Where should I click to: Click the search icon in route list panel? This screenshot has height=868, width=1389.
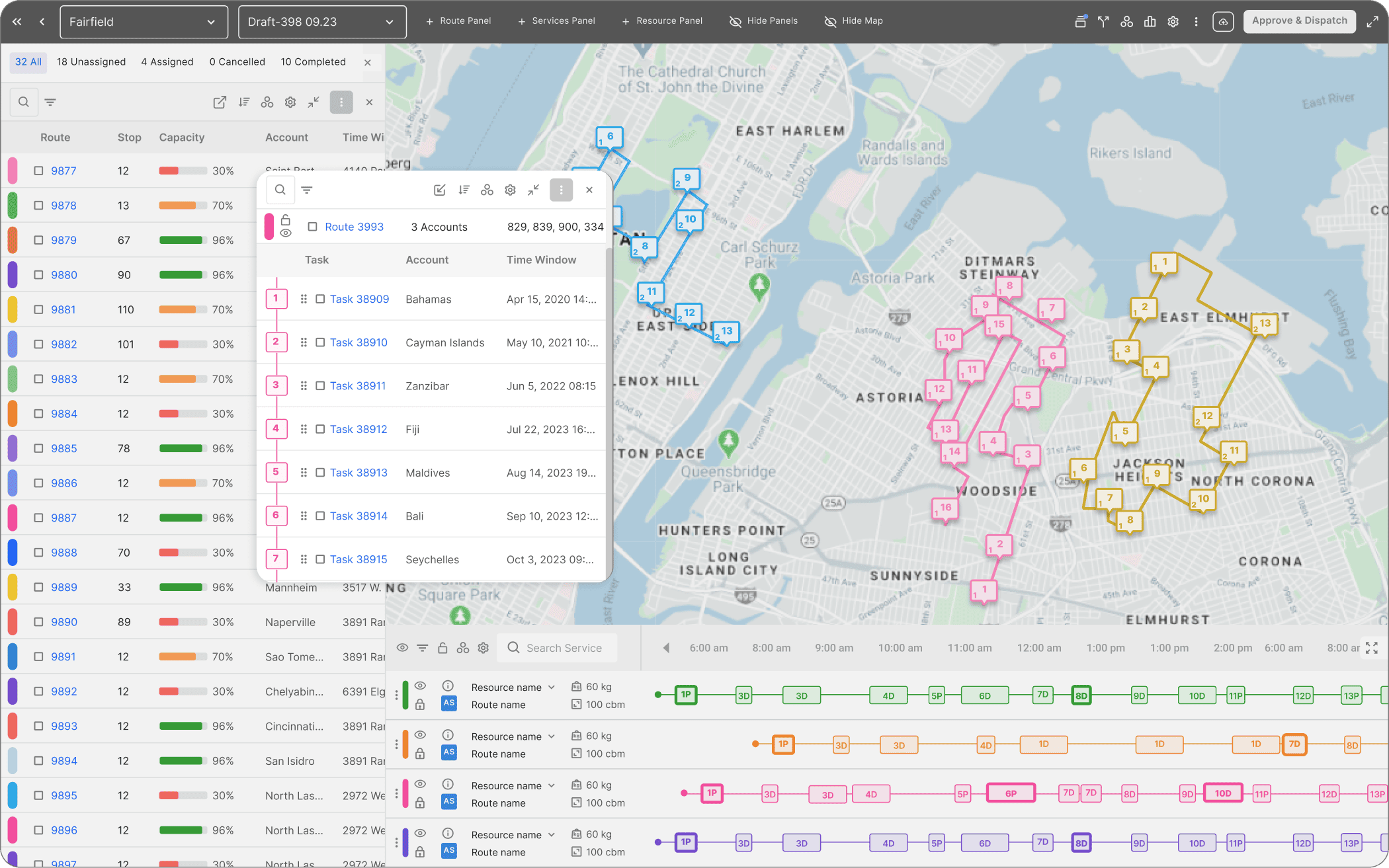tap(24, 102)
